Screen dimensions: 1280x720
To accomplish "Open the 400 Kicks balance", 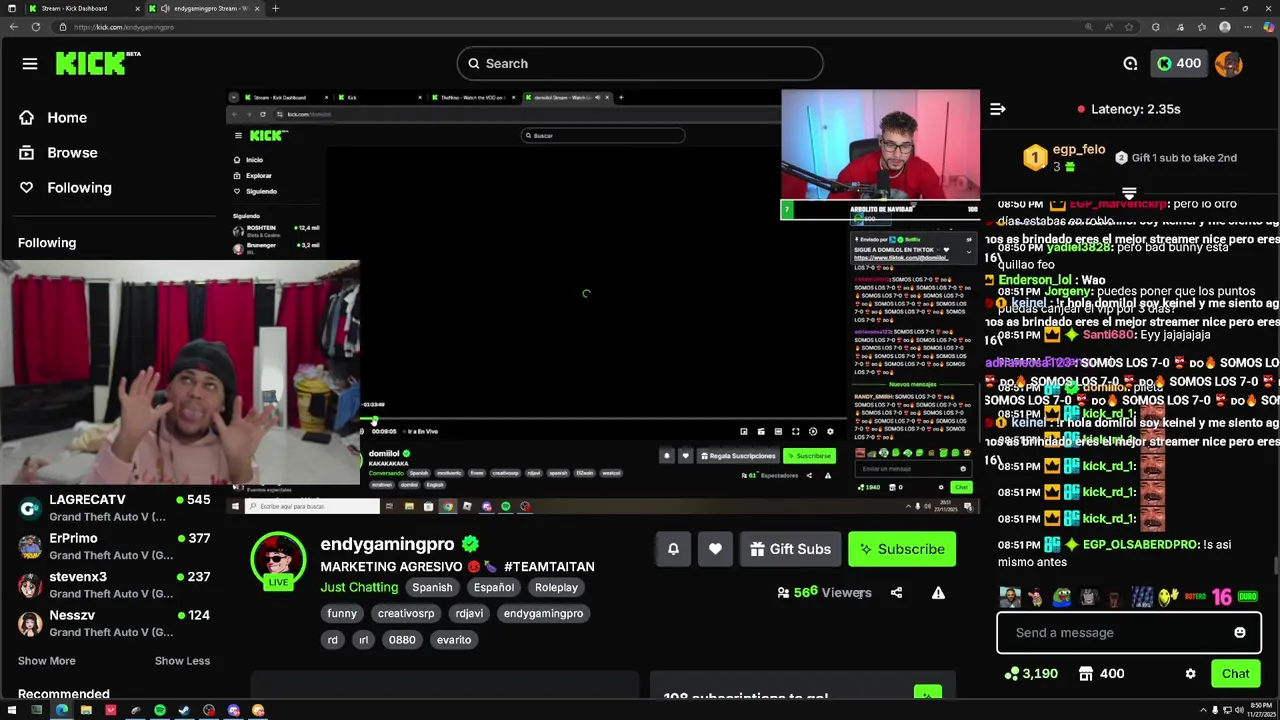I will pyautogui.click(x=1179, y=63).
